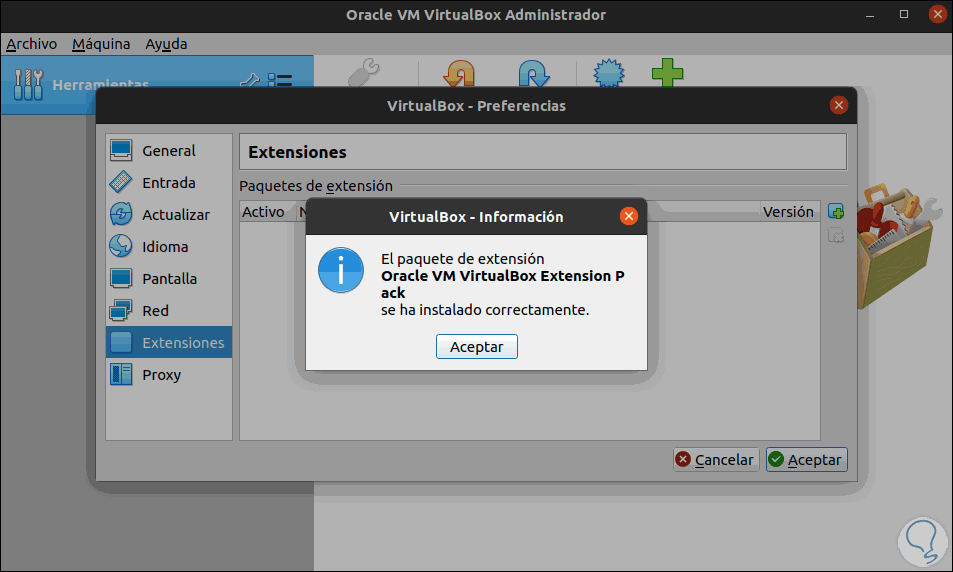Screen dimensions: 953x572
Task: Select the Entrada preferences section
Action: click(x=169, y=182)
